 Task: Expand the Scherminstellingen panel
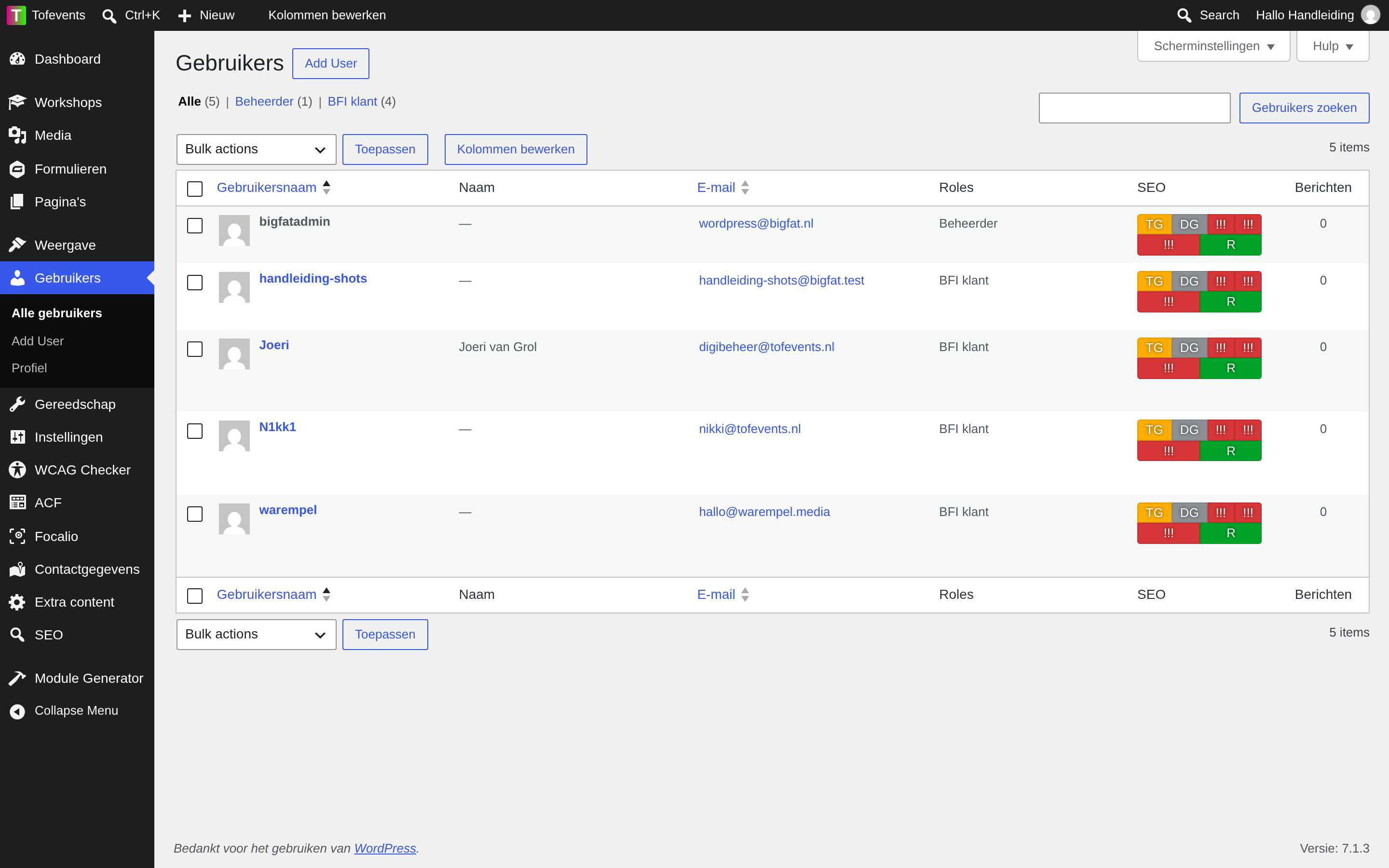point(1213,46)
